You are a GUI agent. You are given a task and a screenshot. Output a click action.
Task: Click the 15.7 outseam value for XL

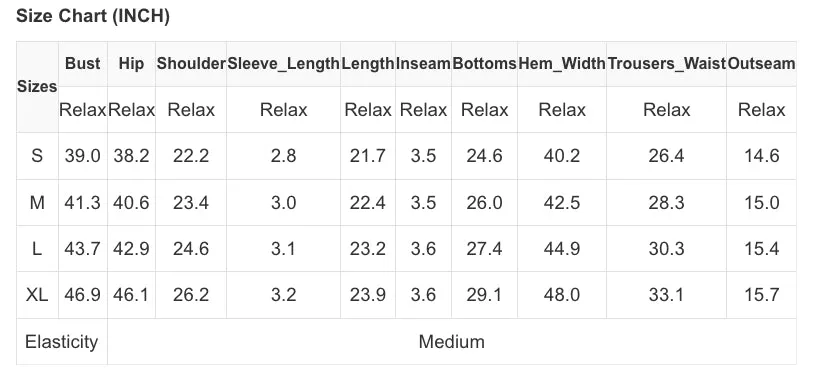pos(761,295)
